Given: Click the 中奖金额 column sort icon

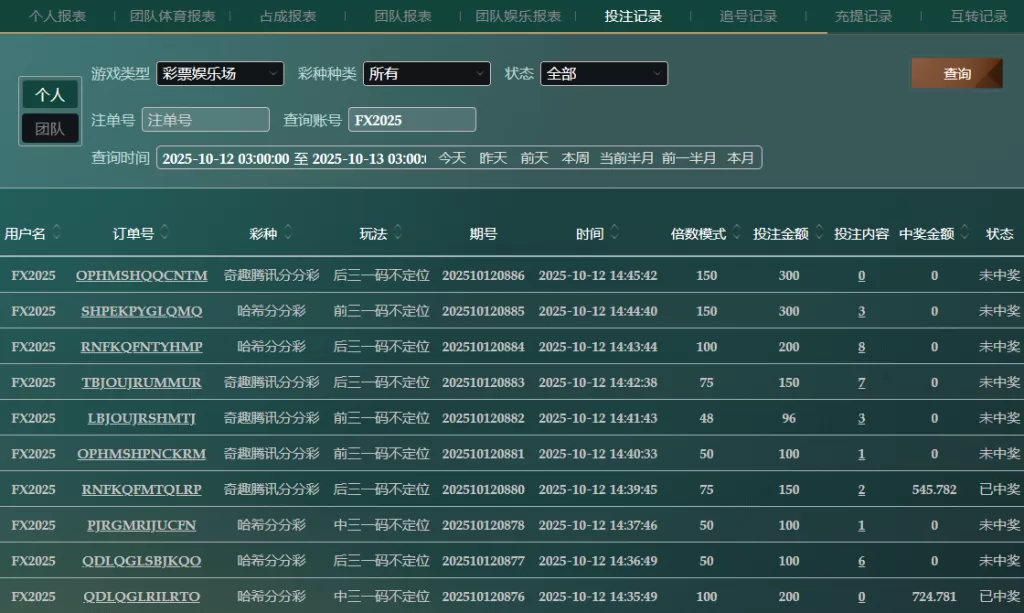Looking at the screenshot, I should tap(964, 233).
